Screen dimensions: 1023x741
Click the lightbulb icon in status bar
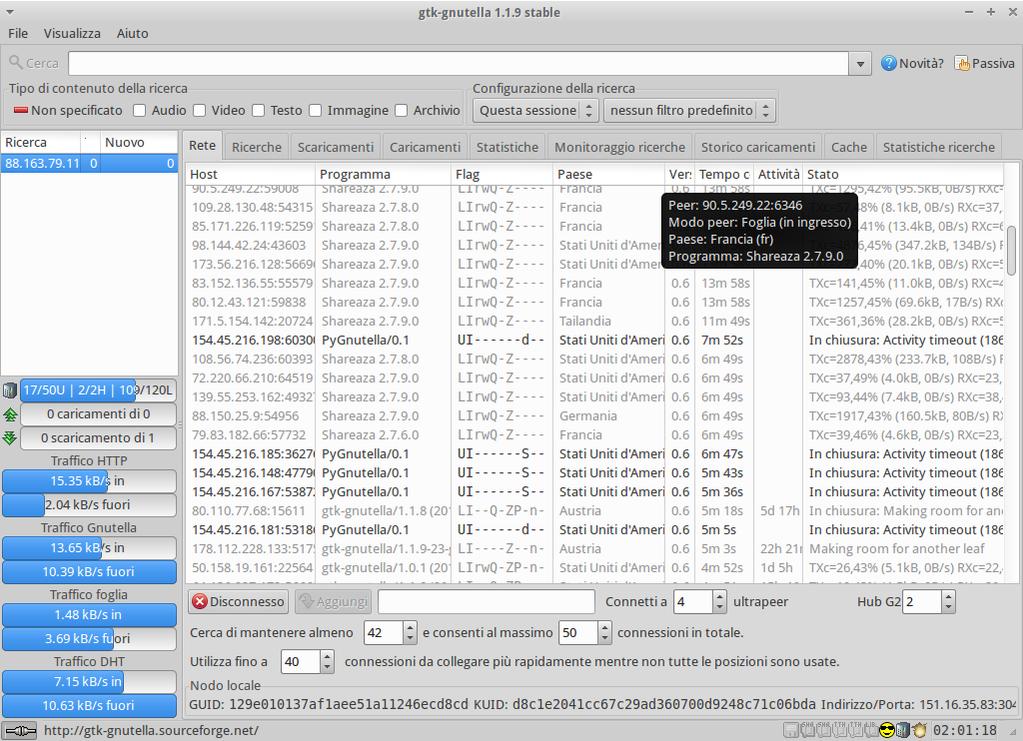pos(919,730)
